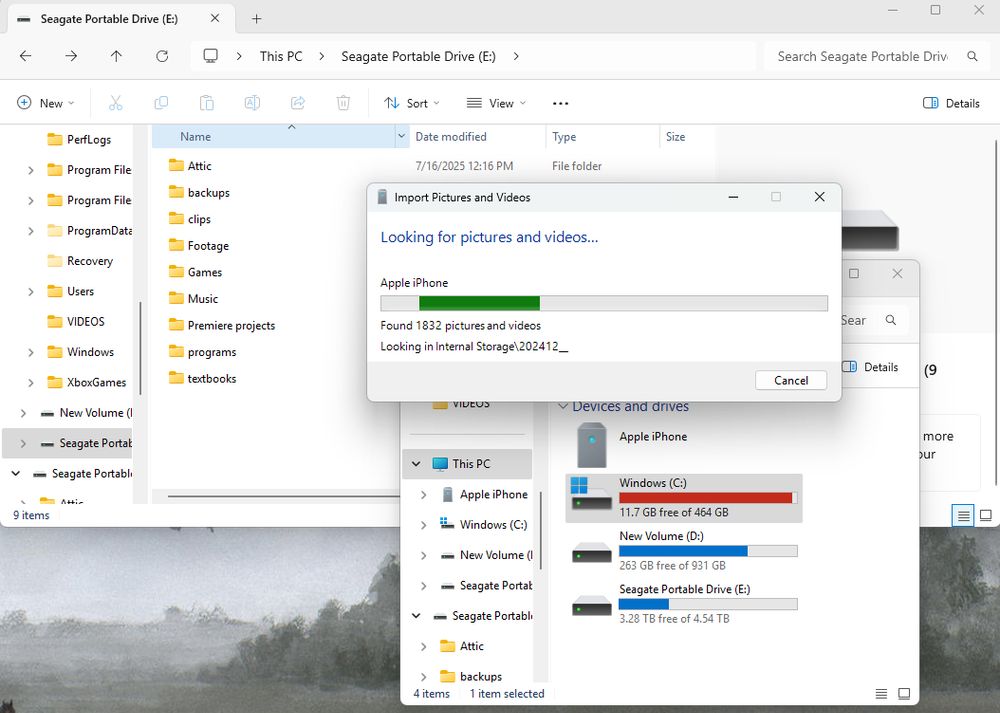Select VIDEOS folder in left sidebar
Viewport: 1000px width, 713px height.
click(76, 321)
